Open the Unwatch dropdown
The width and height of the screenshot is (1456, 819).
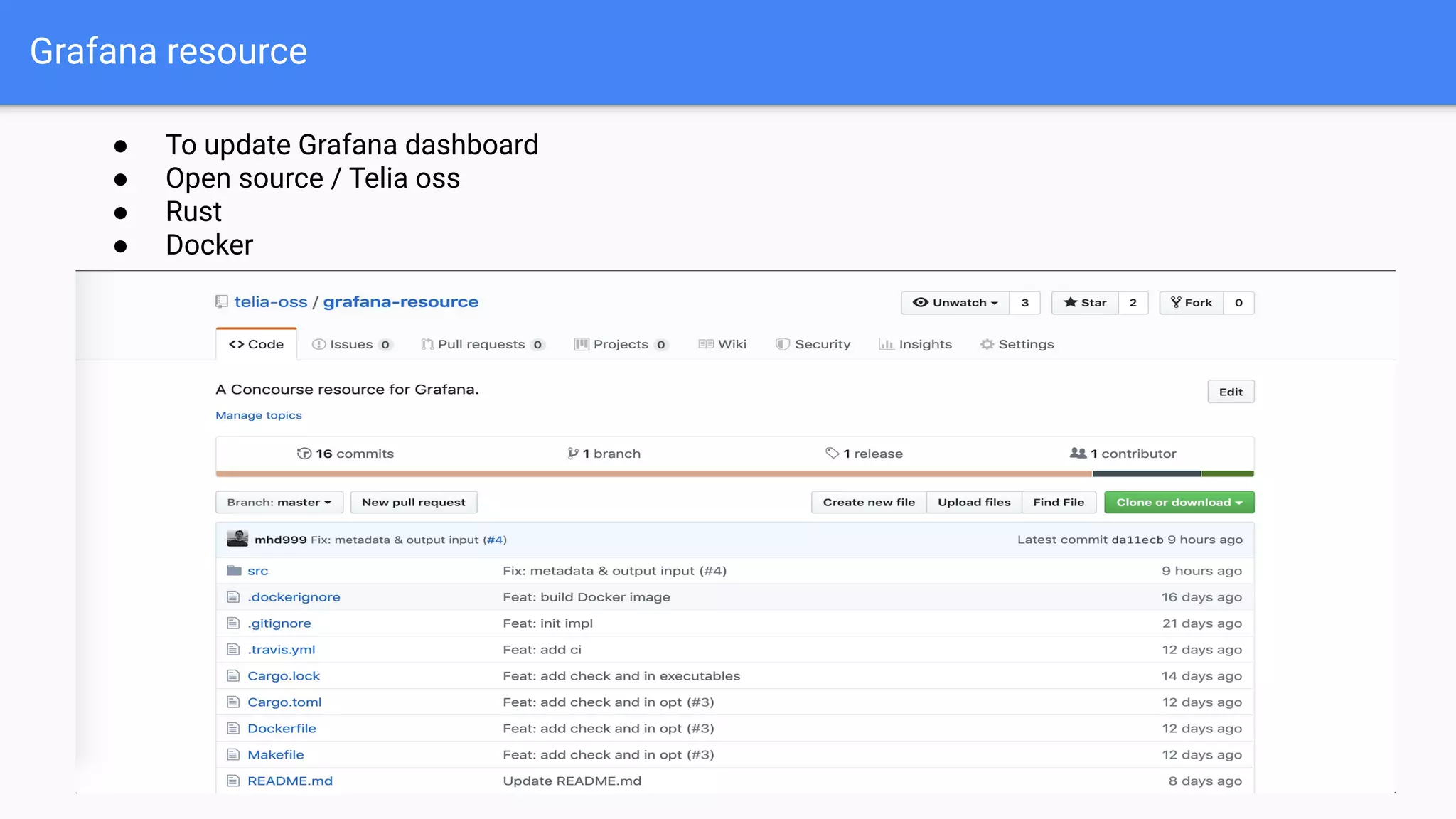955,303
